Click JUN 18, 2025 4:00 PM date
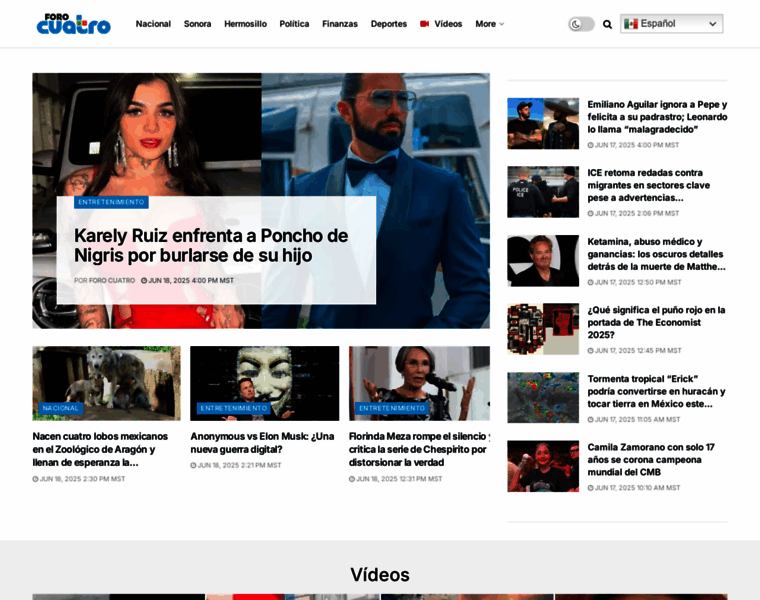This screenshot has width=760, height=600. click(x=188, y=281)
